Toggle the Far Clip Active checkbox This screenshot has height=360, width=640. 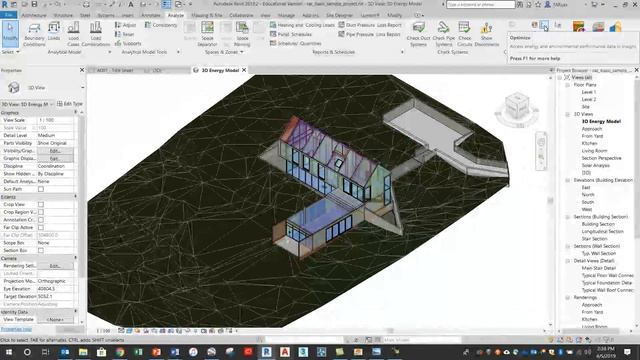point(41,227)
